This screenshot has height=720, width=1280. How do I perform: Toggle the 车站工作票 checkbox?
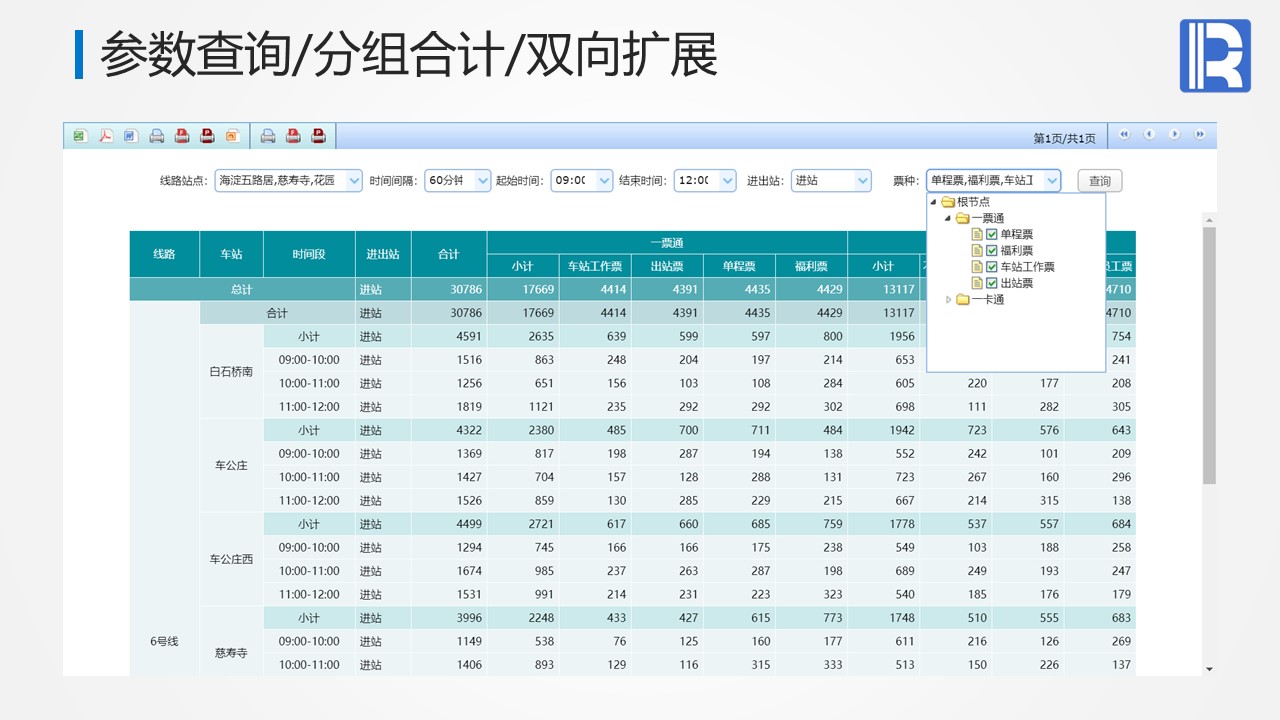[992, 267]
